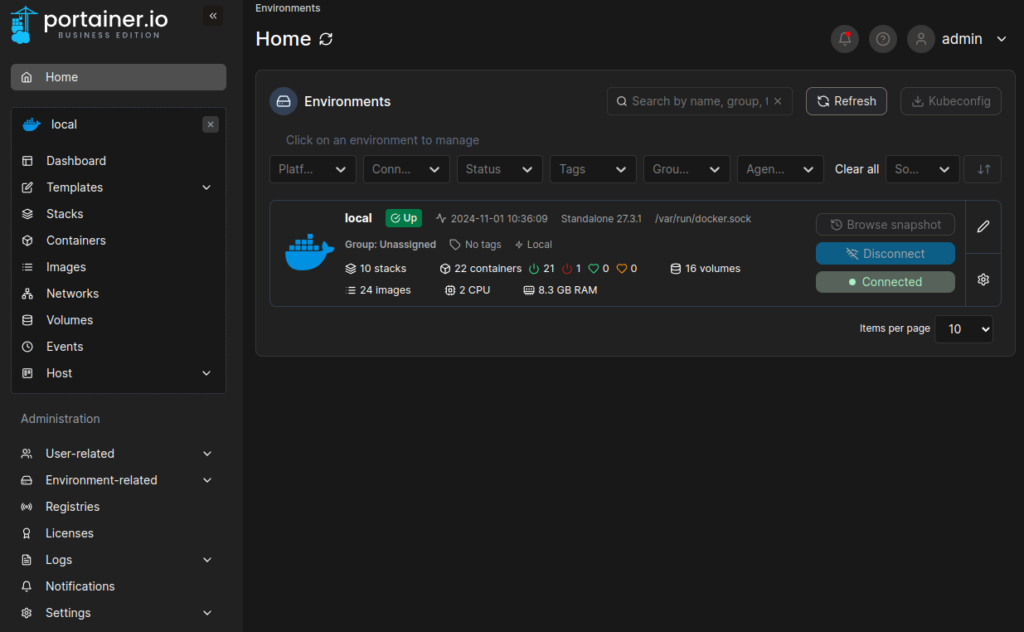Click the Kubeconfig button

pos(951,101)
